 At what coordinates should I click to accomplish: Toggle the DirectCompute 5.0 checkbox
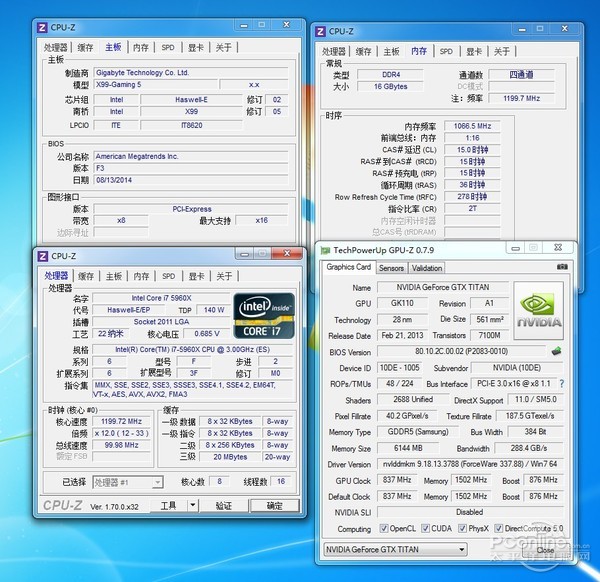pyautogui.click(x=498, y=528)
